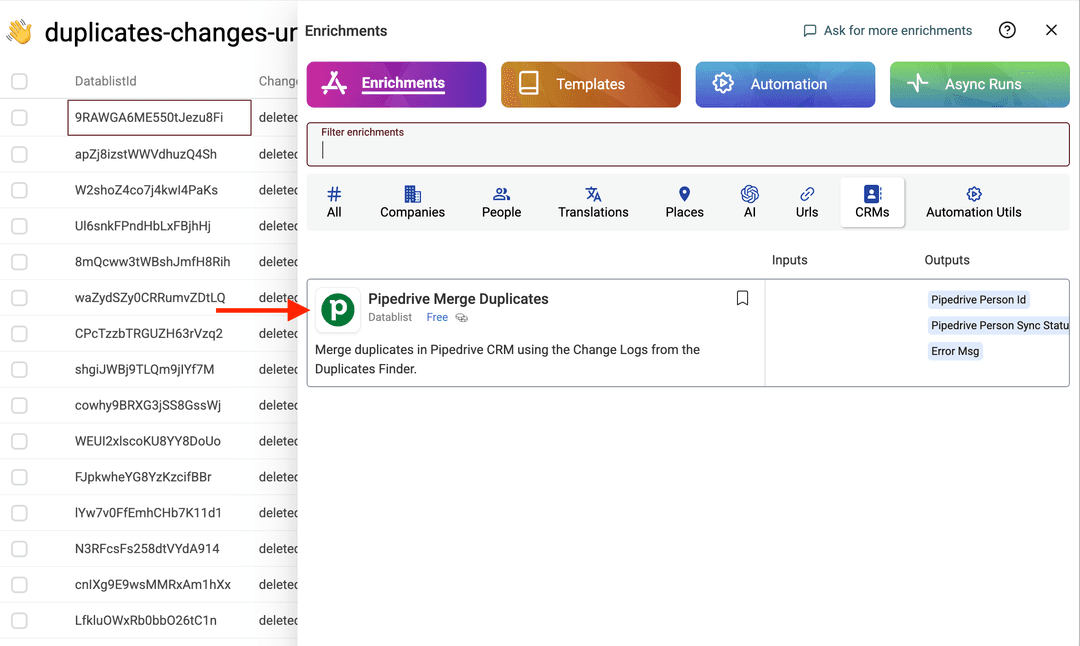Select the People category icon
1080x646 pixels.
(x=501, y=194)
